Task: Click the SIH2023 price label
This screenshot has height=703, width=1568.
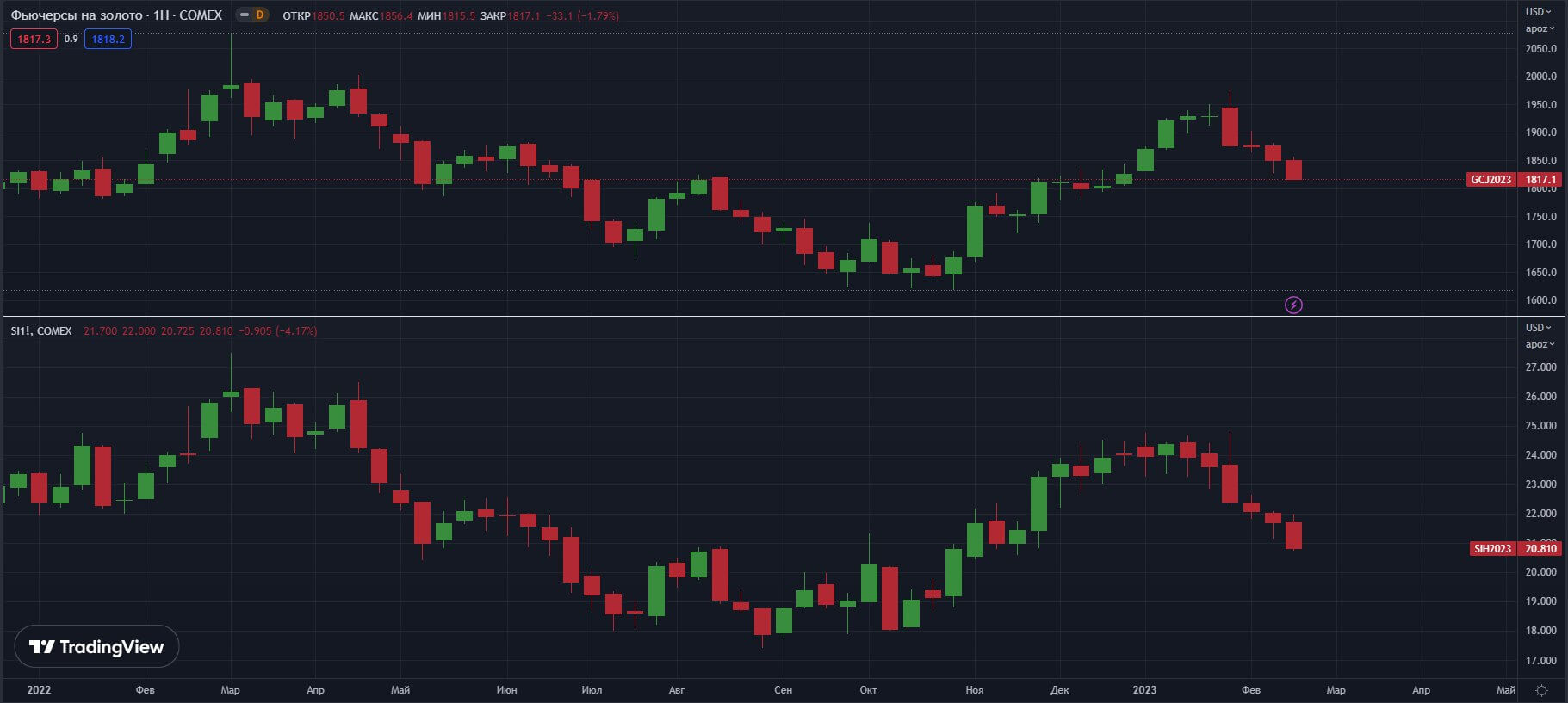Action: tap(1492, 548)
